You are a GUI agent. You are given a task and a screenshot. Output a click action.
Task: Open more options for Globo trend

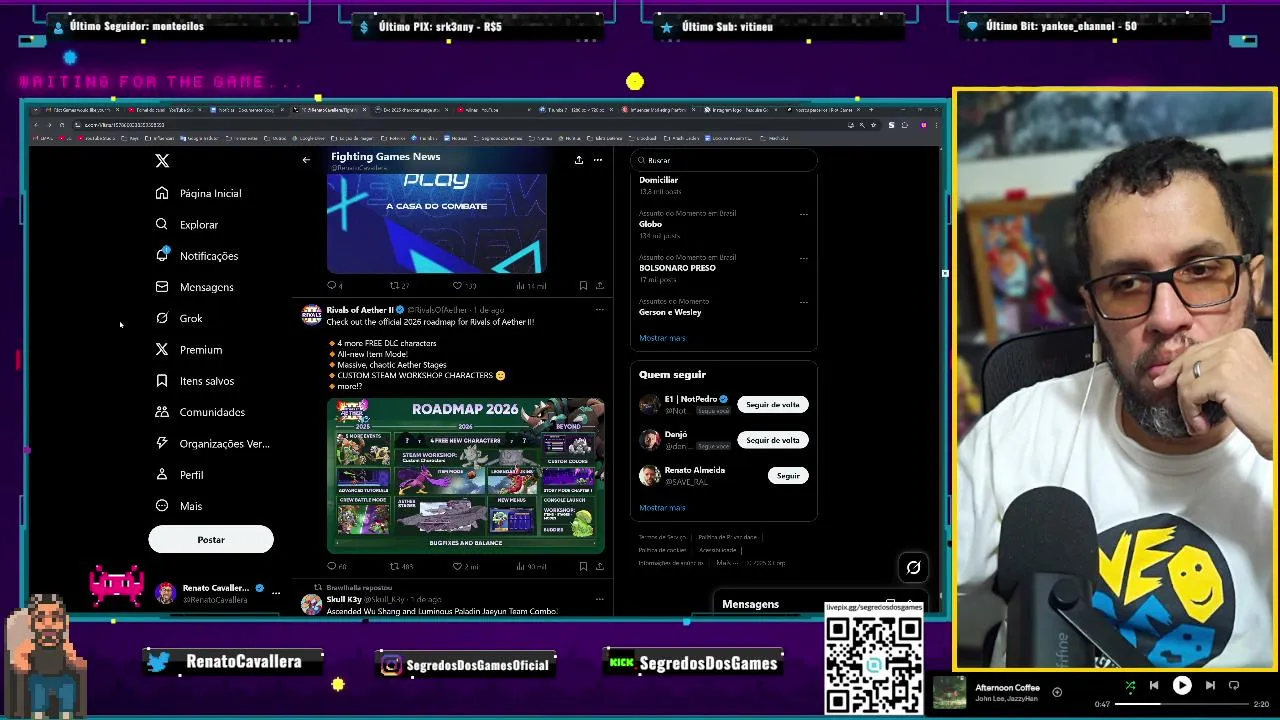803,214
